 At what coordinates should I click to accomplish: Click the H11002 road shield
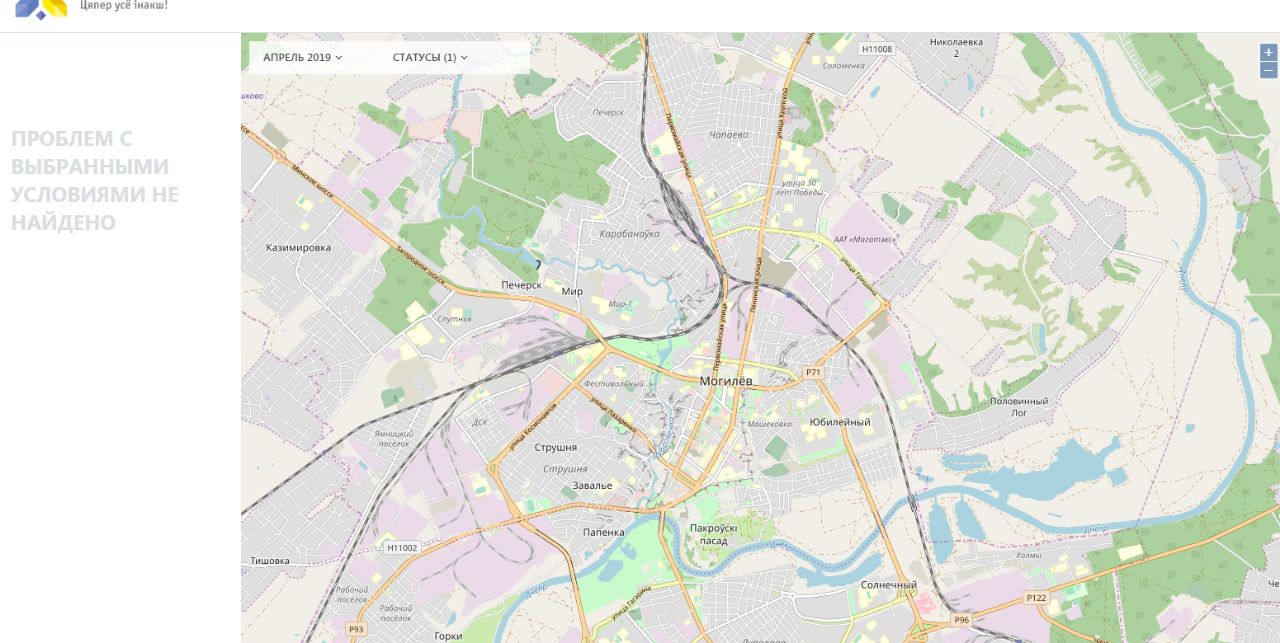(402, 547)
